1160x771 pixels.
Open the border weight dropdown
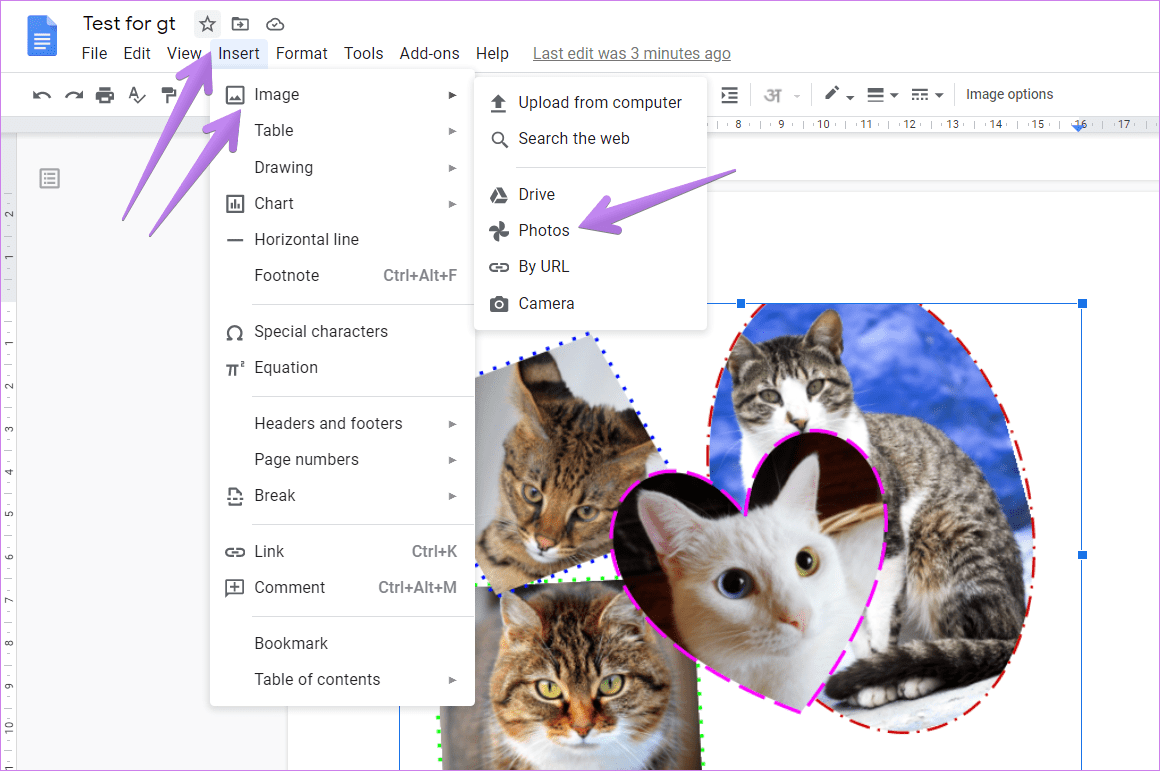click(x=883, y=95)
